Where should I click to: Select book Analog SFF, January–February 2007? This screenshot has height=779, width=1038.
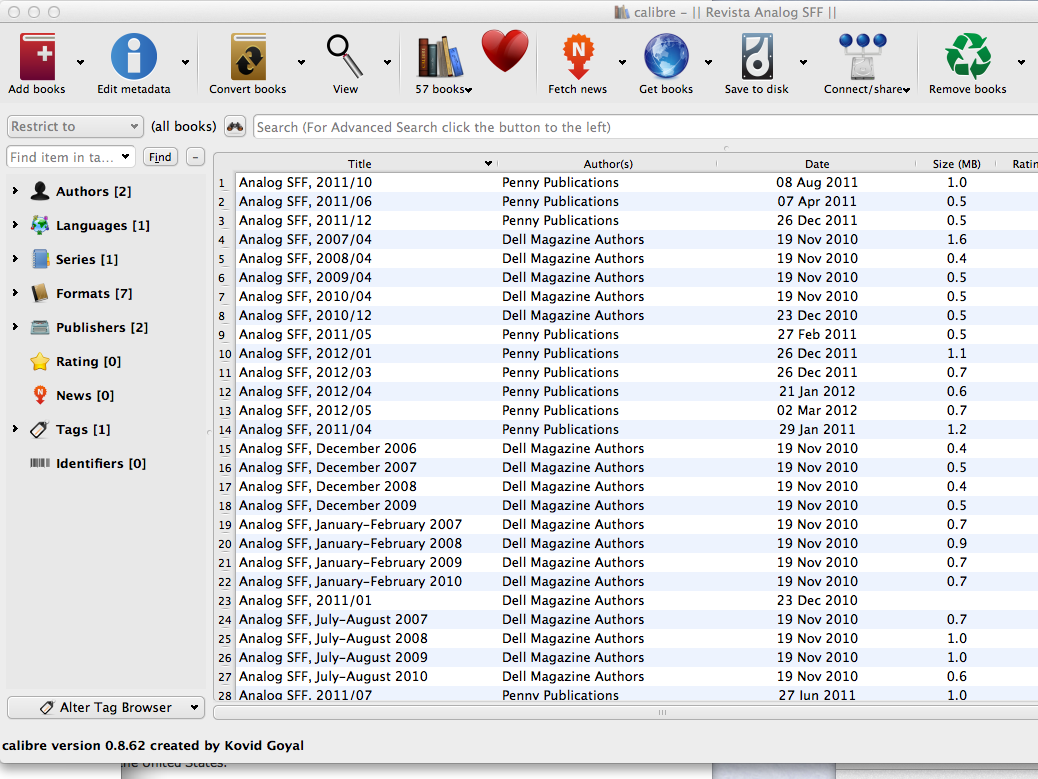[350, 524]
